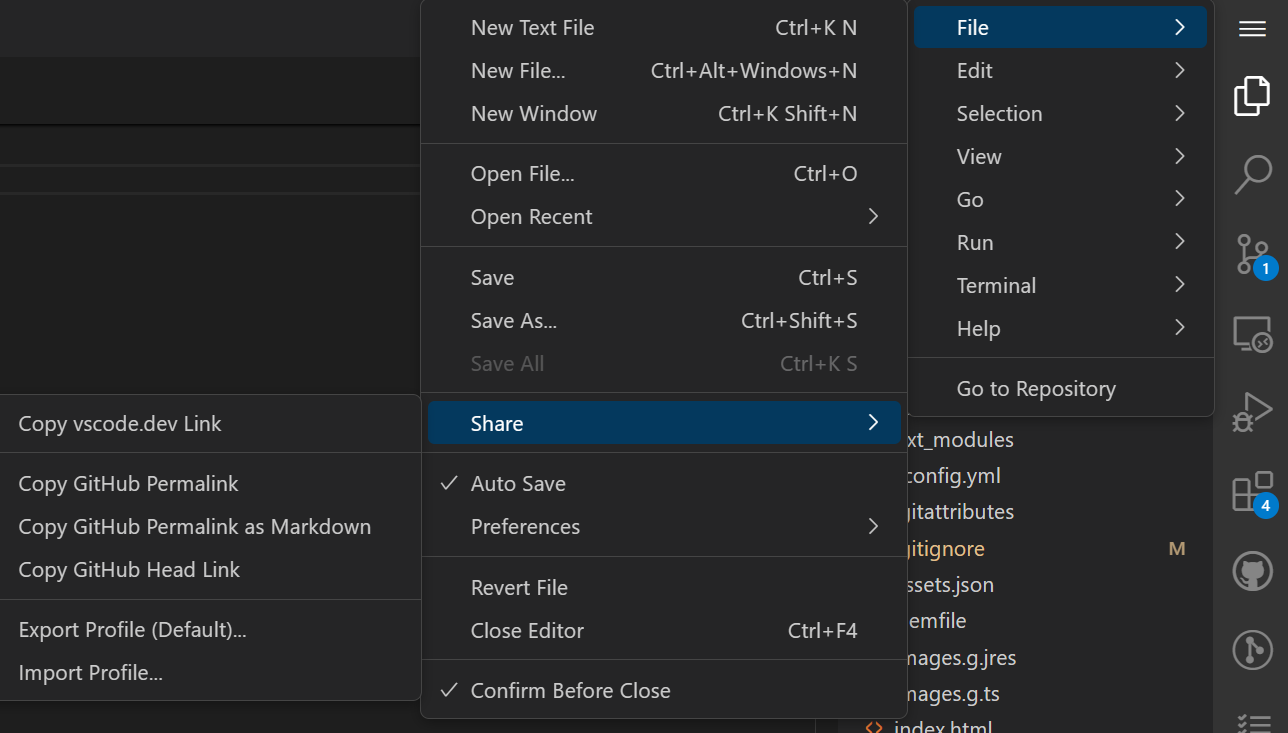
Task: Toggle the Auto Save option
Action: (x=664, y=484)
